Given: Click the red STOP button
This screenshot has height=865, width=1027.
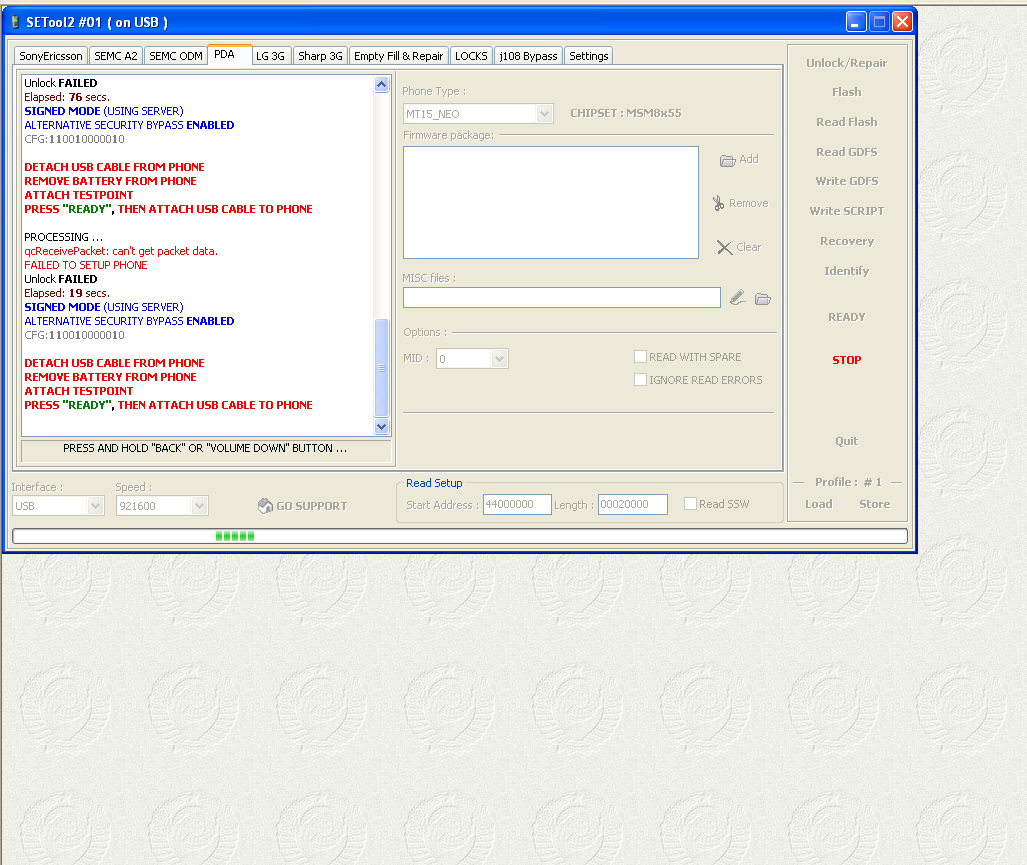Looking at the screenshot, I should pos(846,360).
